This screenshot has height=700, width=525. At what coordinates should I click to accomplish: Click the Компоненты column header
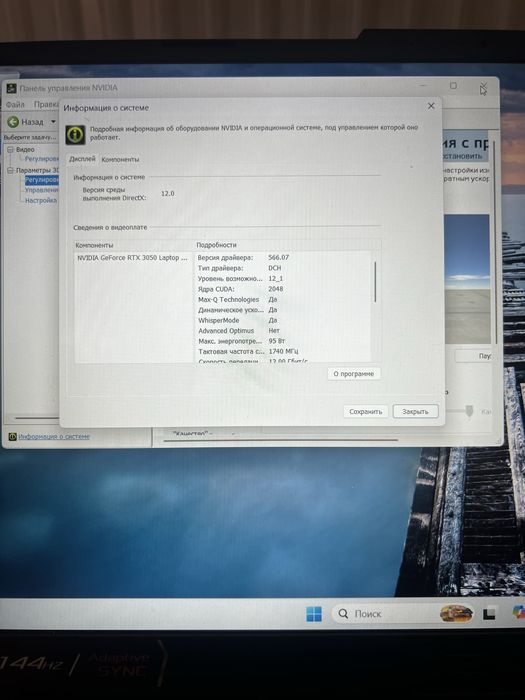pyautogui.click(x=94, y=245)
